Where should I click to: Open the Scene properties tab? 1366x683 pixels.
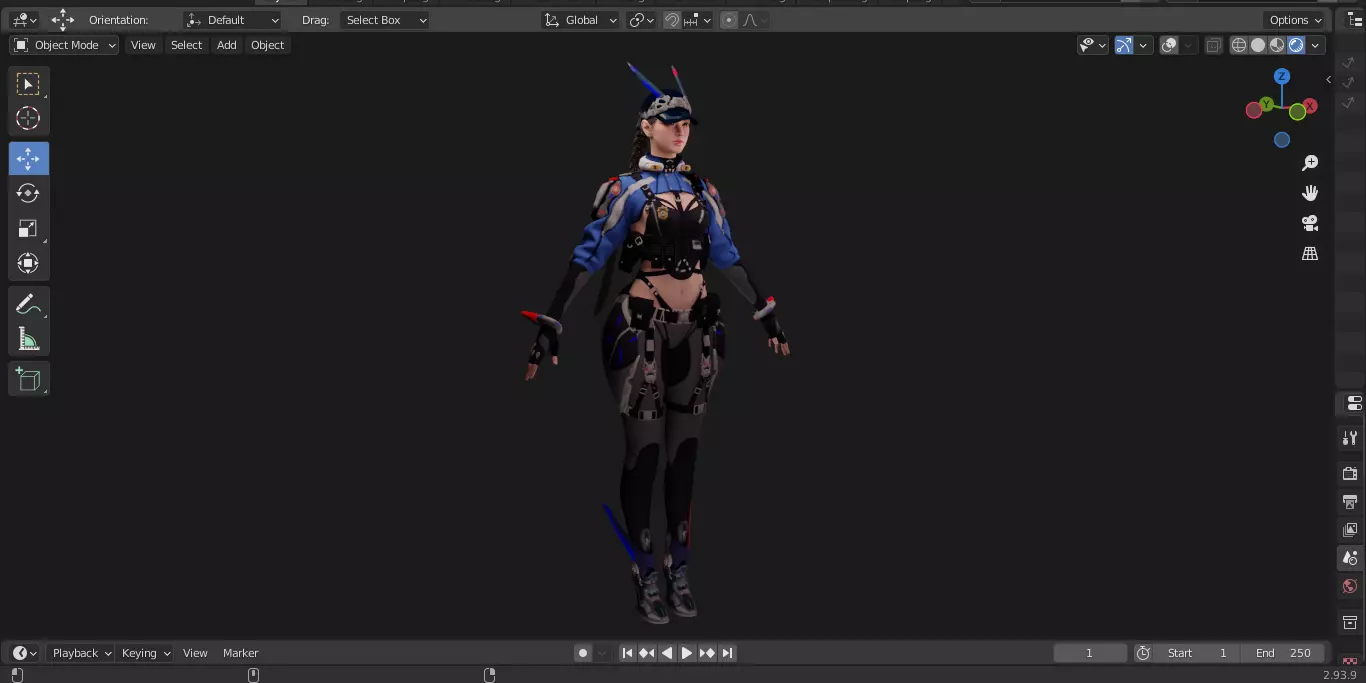tap(1350, 558)
